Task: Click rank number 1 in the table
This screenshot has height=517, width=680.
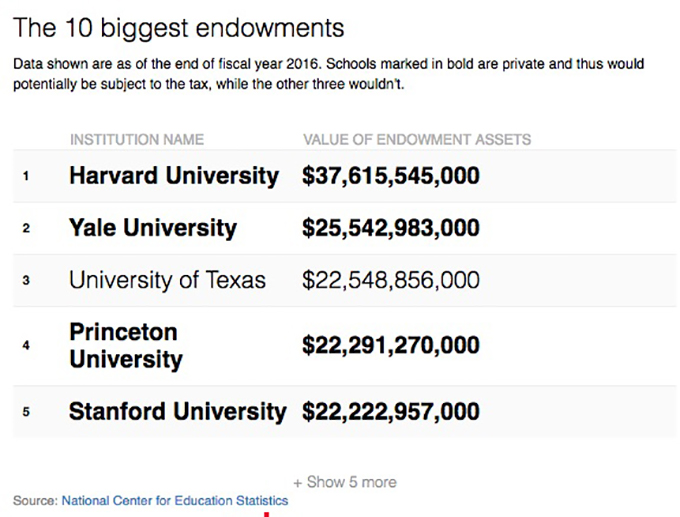Action: [x=25, y=177]
